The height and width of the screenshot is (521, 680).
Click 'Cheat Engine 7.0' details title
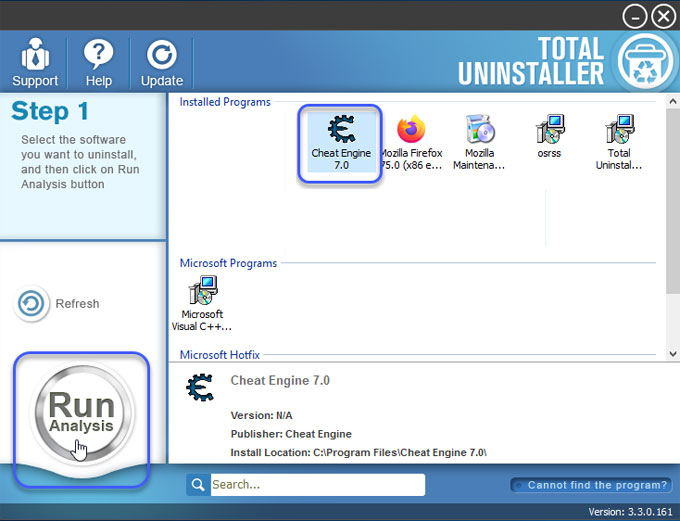[x=280, y=380]
